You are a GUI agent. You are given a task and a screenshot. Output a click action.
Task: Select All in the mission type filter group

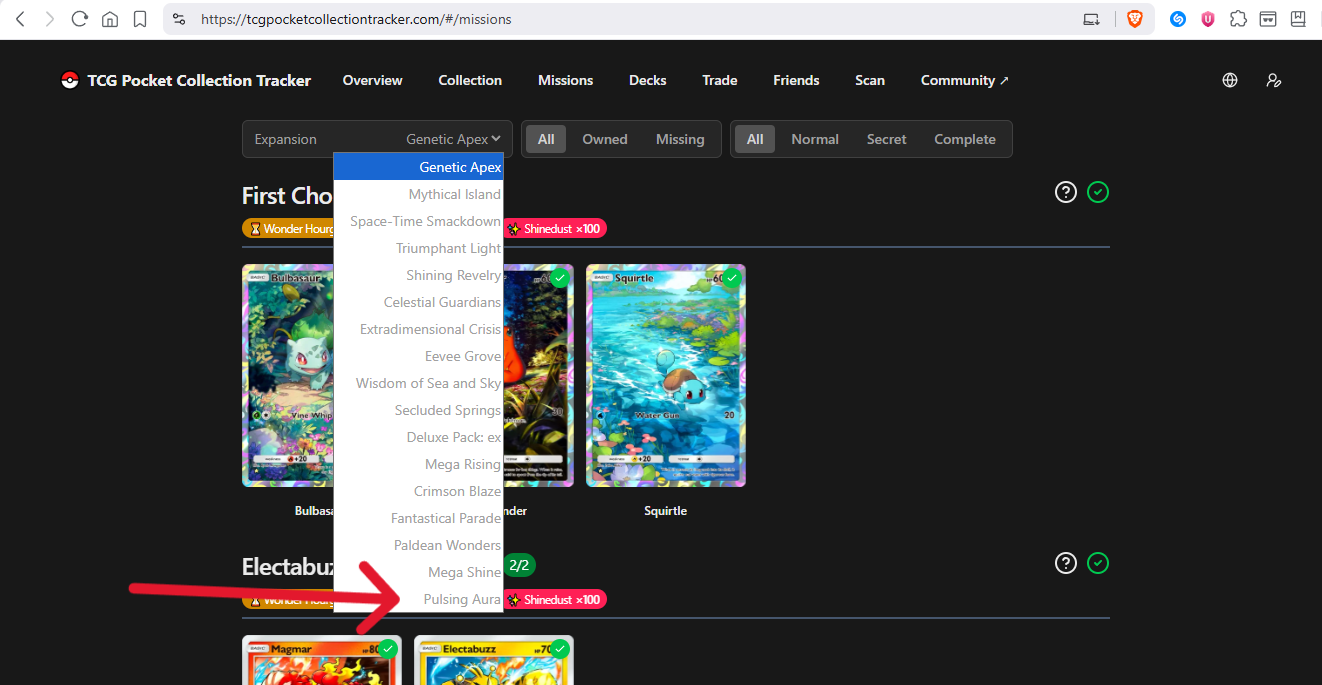pos(755,139)
